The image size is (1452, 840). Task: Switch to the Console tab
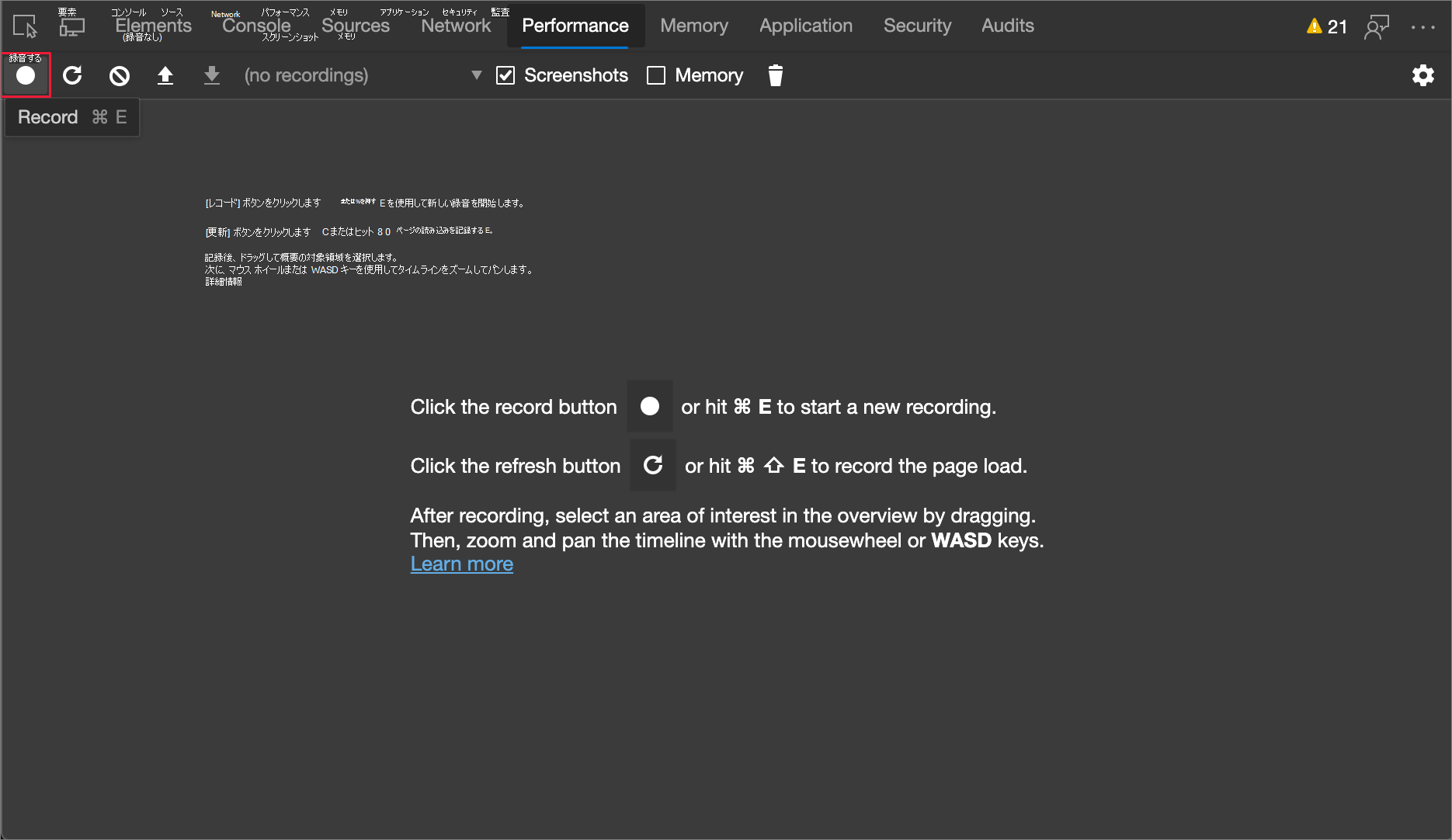click(x=256, y=26)
